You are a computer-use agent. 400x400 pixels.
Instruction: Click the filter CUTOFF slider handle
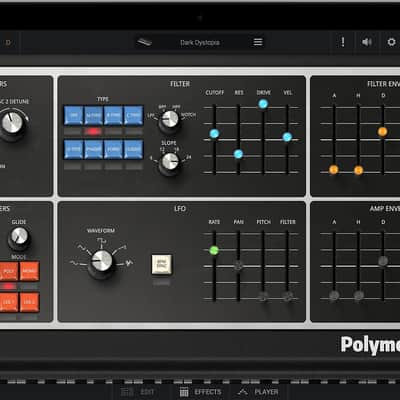(214, 134)
